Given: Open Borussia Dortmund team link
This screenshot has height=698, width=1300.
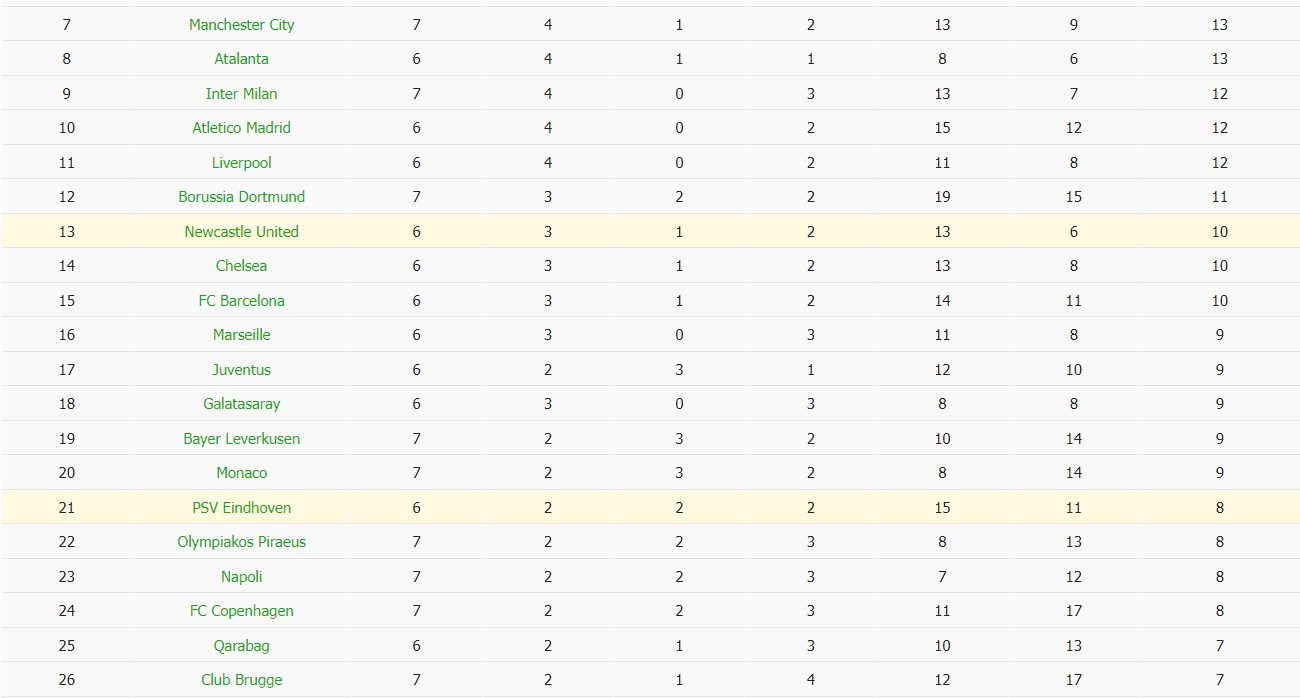Looking at the screenshot, I should coord(241,197).
